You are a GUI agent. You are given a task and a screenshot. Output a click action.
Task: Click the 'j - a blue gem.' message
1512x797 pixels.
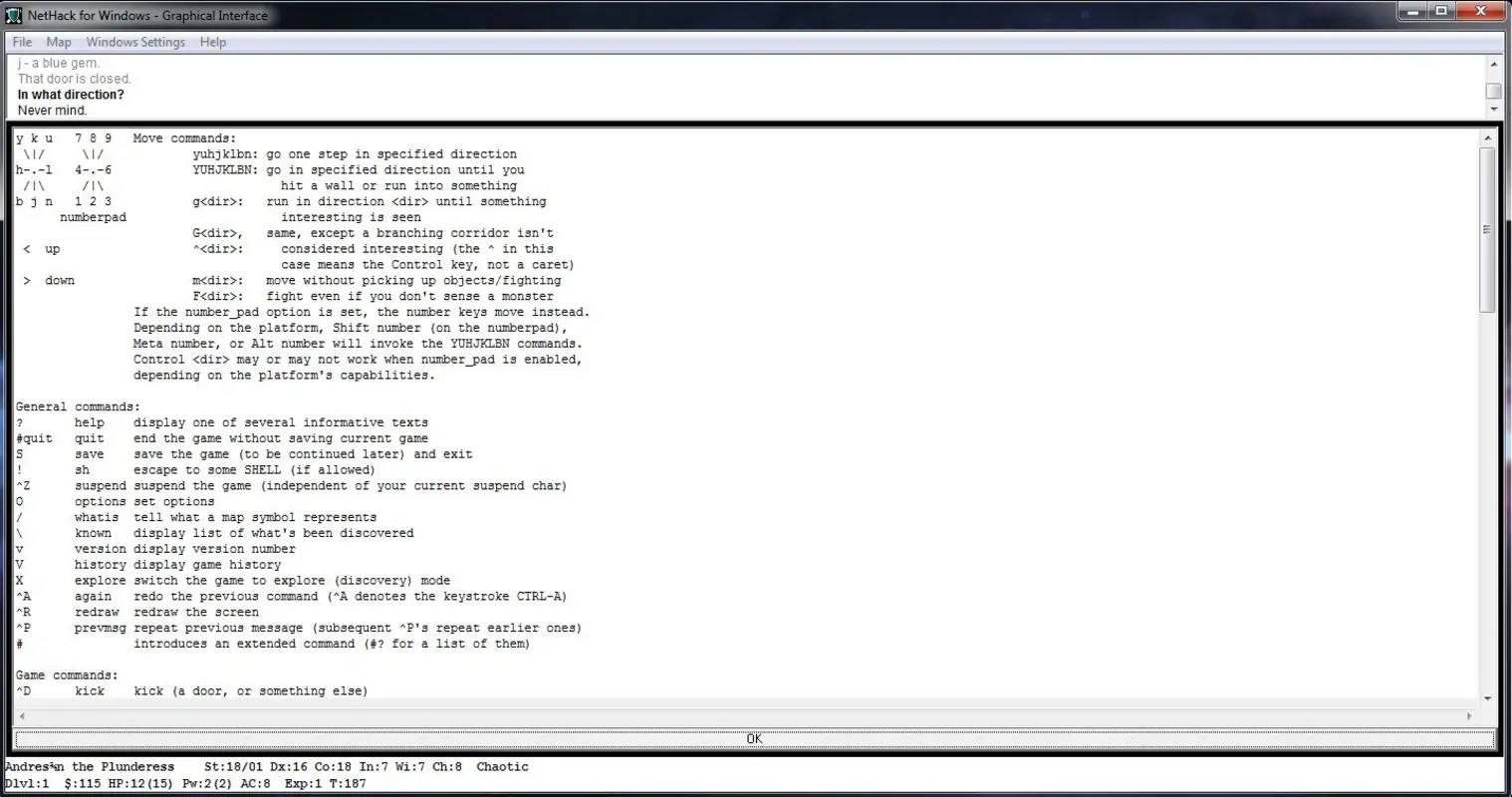pyautogui.click(x=59, y=62)
